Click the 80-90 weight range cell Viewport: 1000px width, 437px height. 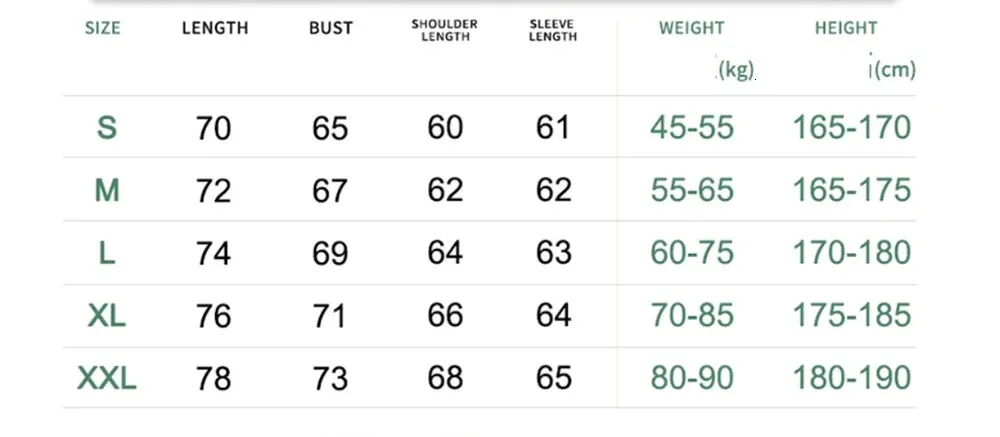click(692, 378)
